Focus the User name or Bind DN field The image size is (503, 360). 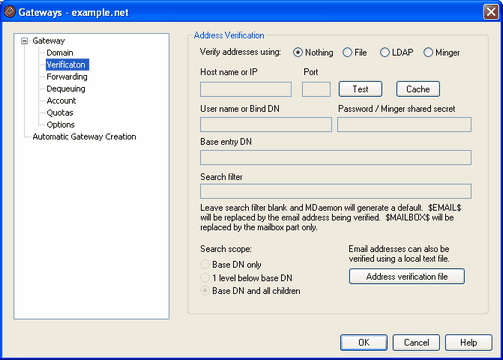tap(266, 124)
